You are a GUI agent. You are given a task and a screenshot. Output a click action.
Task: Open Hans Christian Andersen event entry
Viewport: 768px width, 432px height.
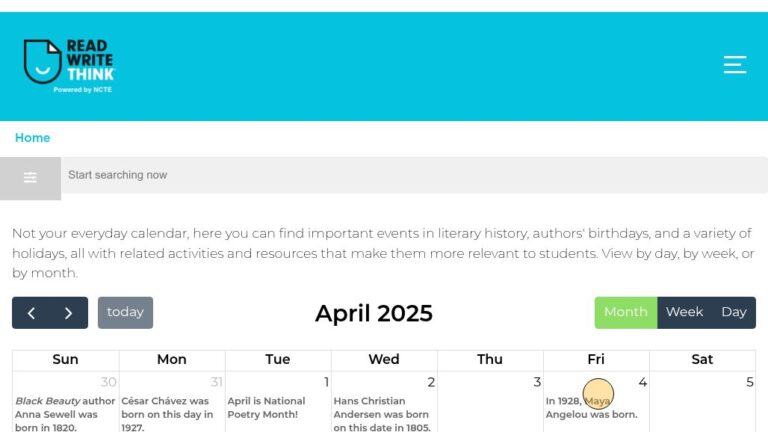[382, 414]
